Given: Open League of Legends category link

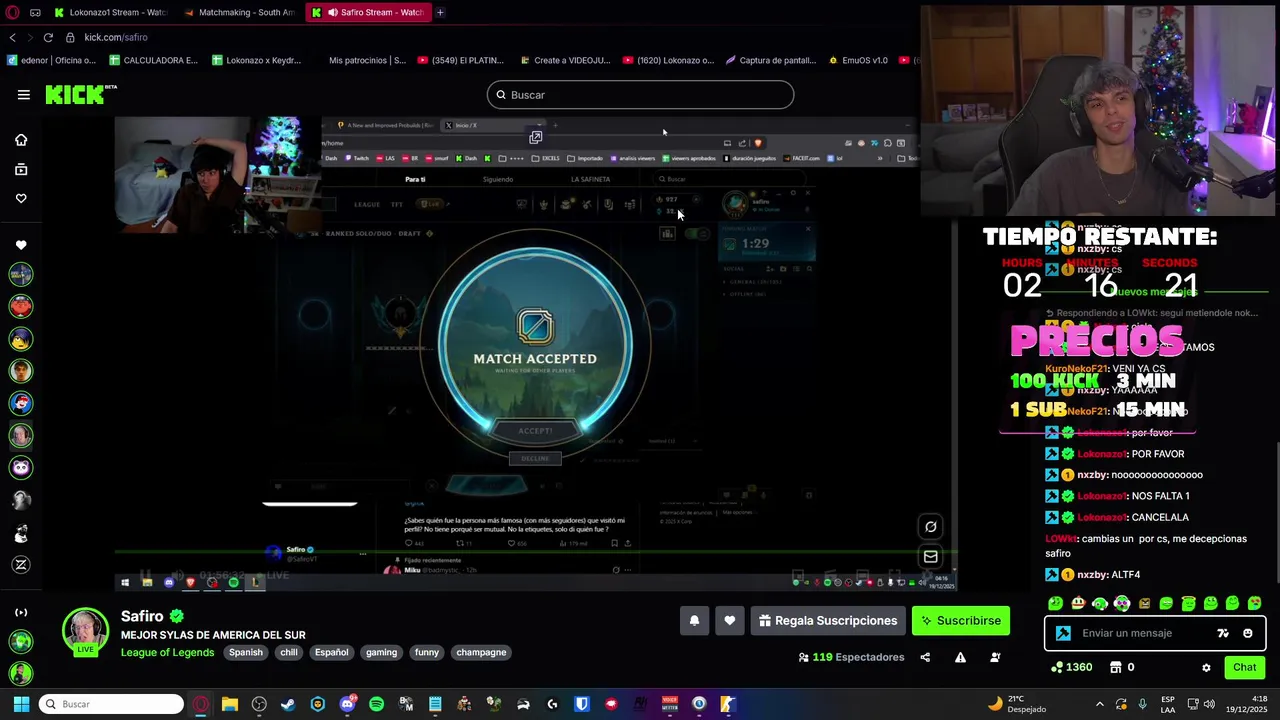Looking at the screenshot, I should (167, 652).
